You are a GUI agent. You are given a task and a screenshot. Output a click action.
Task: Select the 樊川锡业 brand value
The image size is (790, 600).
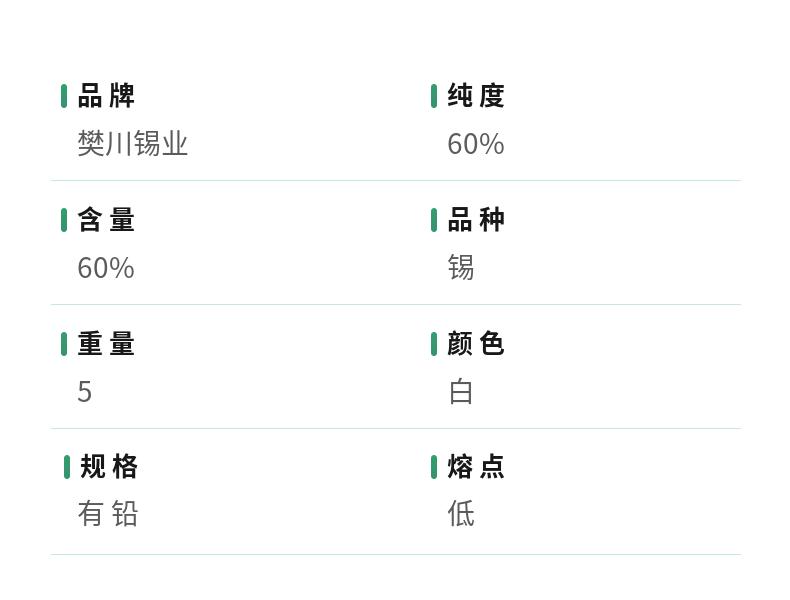coord(133,144)
